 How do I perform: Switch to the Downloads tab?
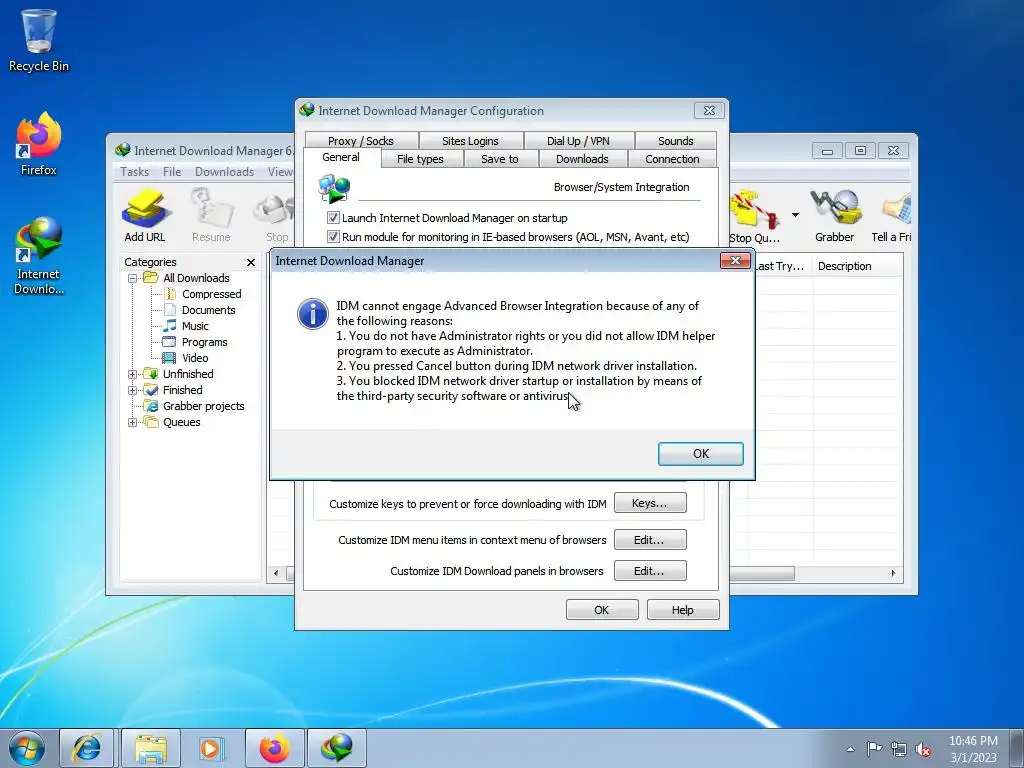click(x=582, y=159)
